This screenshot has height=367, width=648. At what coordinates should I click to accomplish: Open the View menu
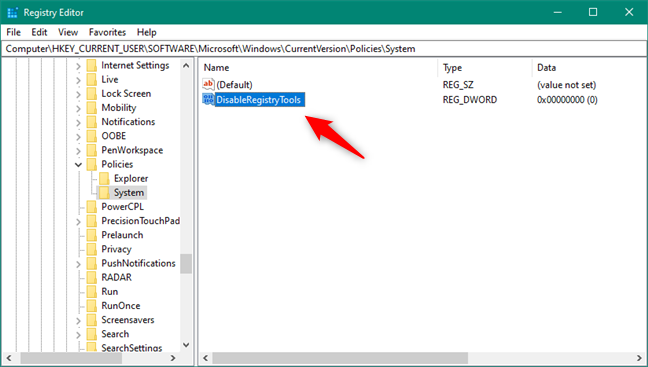tap(68, 32)
